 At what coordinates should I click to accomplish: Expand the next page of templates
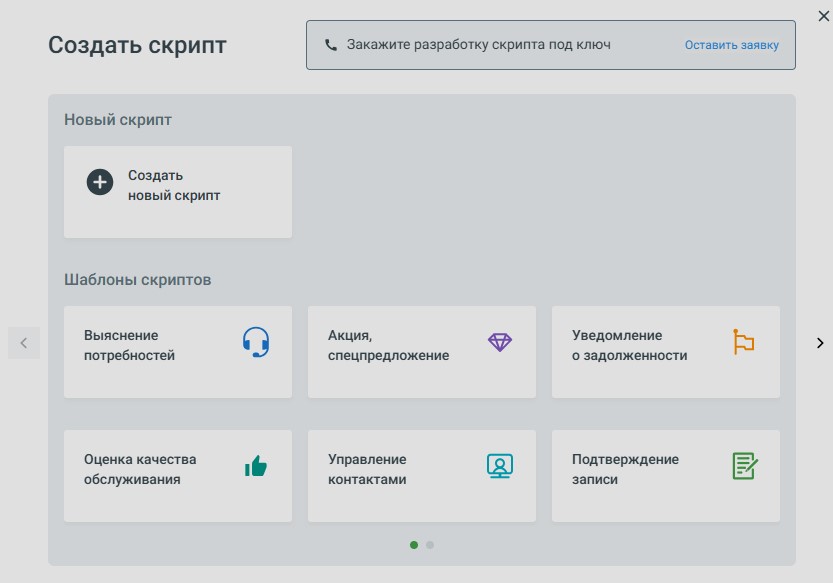point(819,342)
